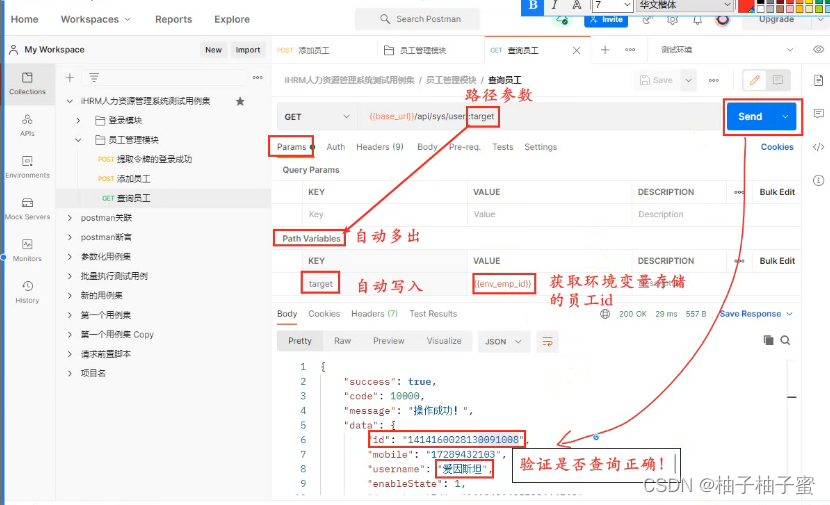
Task: Open the Workspaces dropdown
Action: (x=96, y=19)
